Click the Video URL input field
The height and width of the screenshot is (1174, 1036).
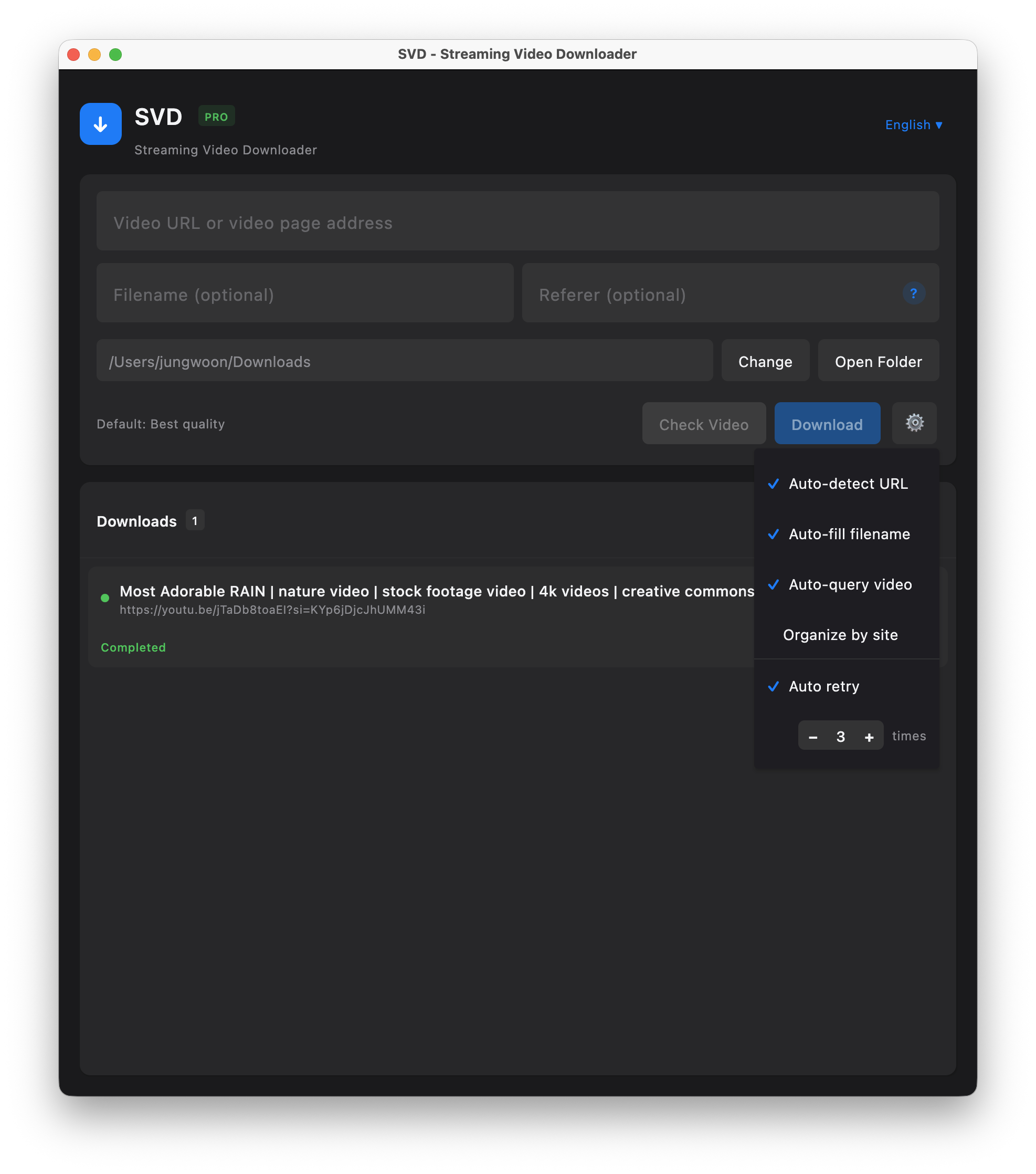click(x=517, y=222)
